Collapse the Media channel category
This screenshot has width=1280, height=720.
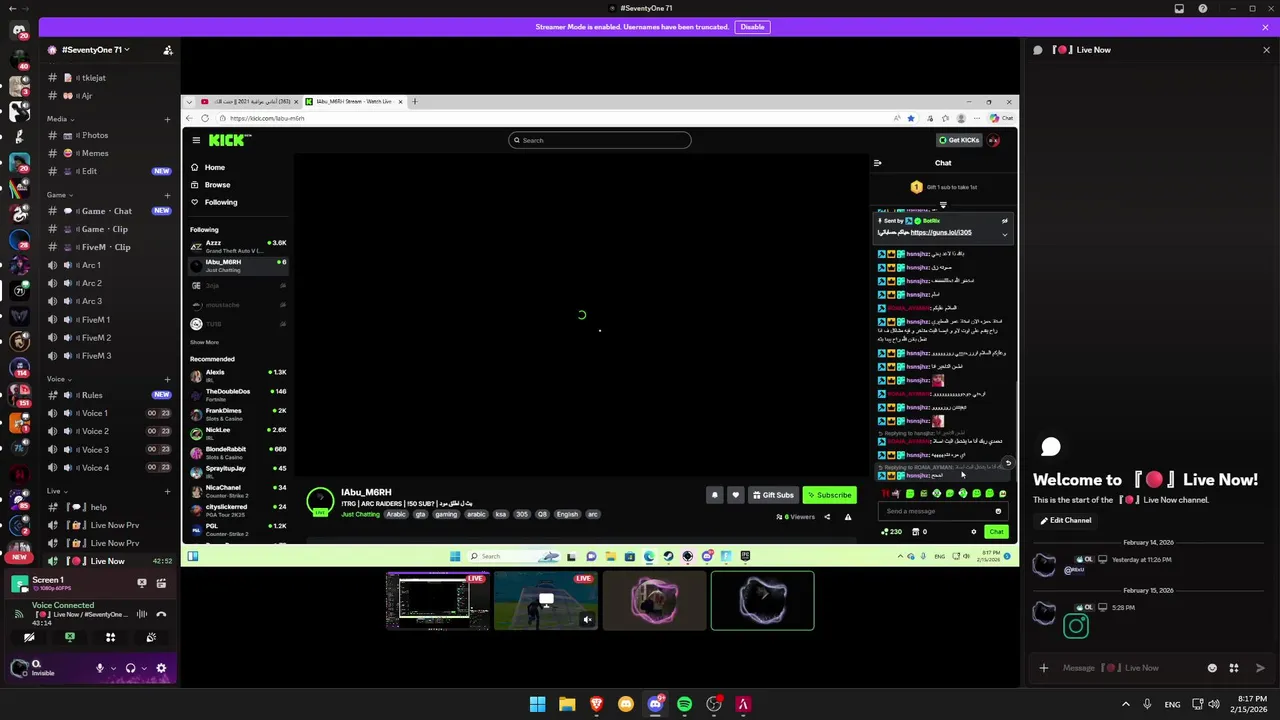click(60, 119)
